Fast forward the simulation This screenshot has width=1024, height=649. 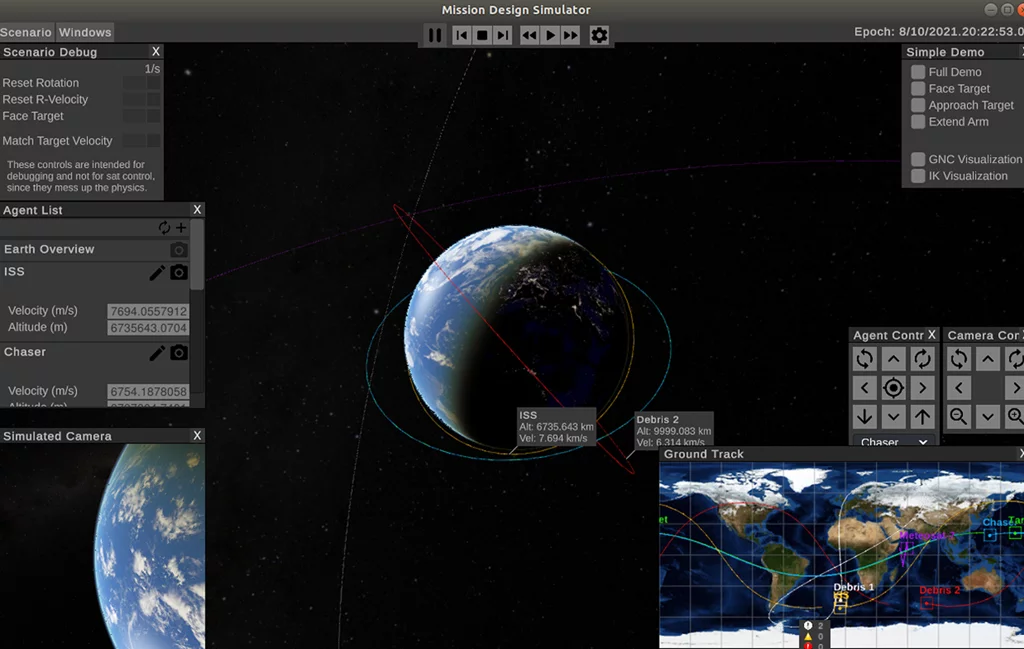tap(571, 35)
